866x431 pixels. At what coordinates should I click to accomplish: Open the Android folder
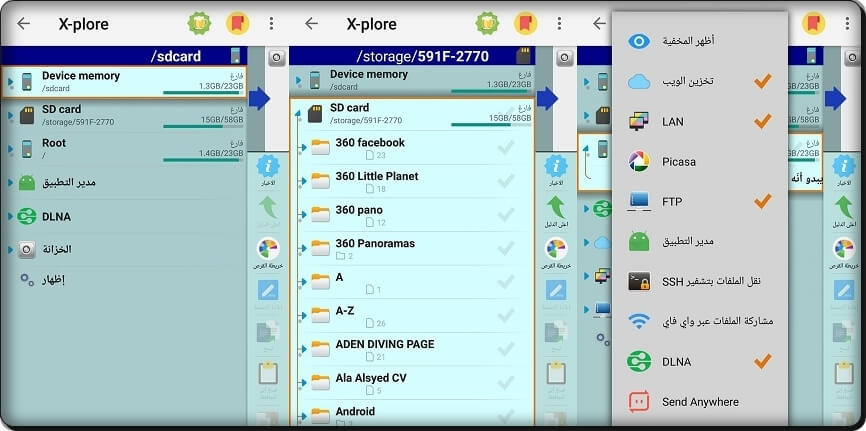coord(412,416)
